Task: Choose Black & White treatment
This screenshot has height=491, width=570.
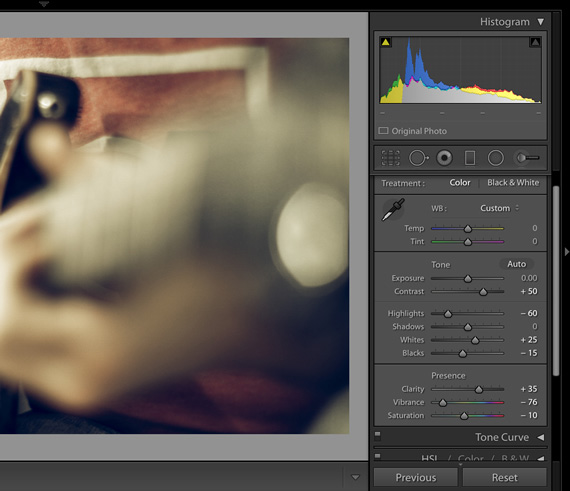Action: pos(513,182)
